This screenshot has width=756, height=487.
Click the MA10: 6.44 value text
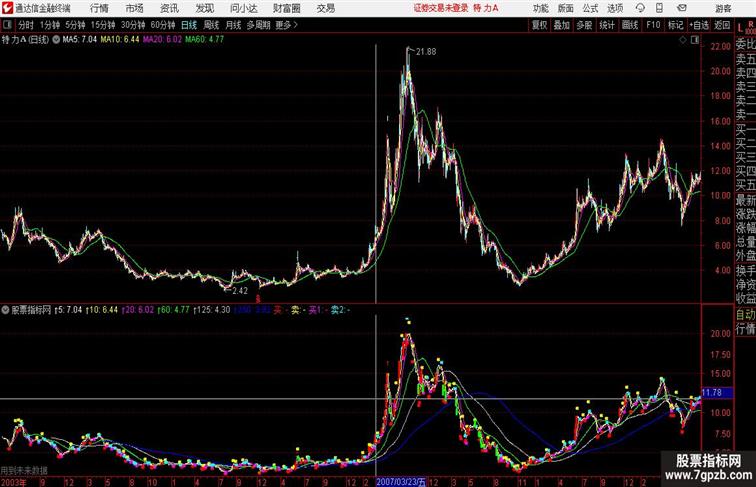coord(120,40)
